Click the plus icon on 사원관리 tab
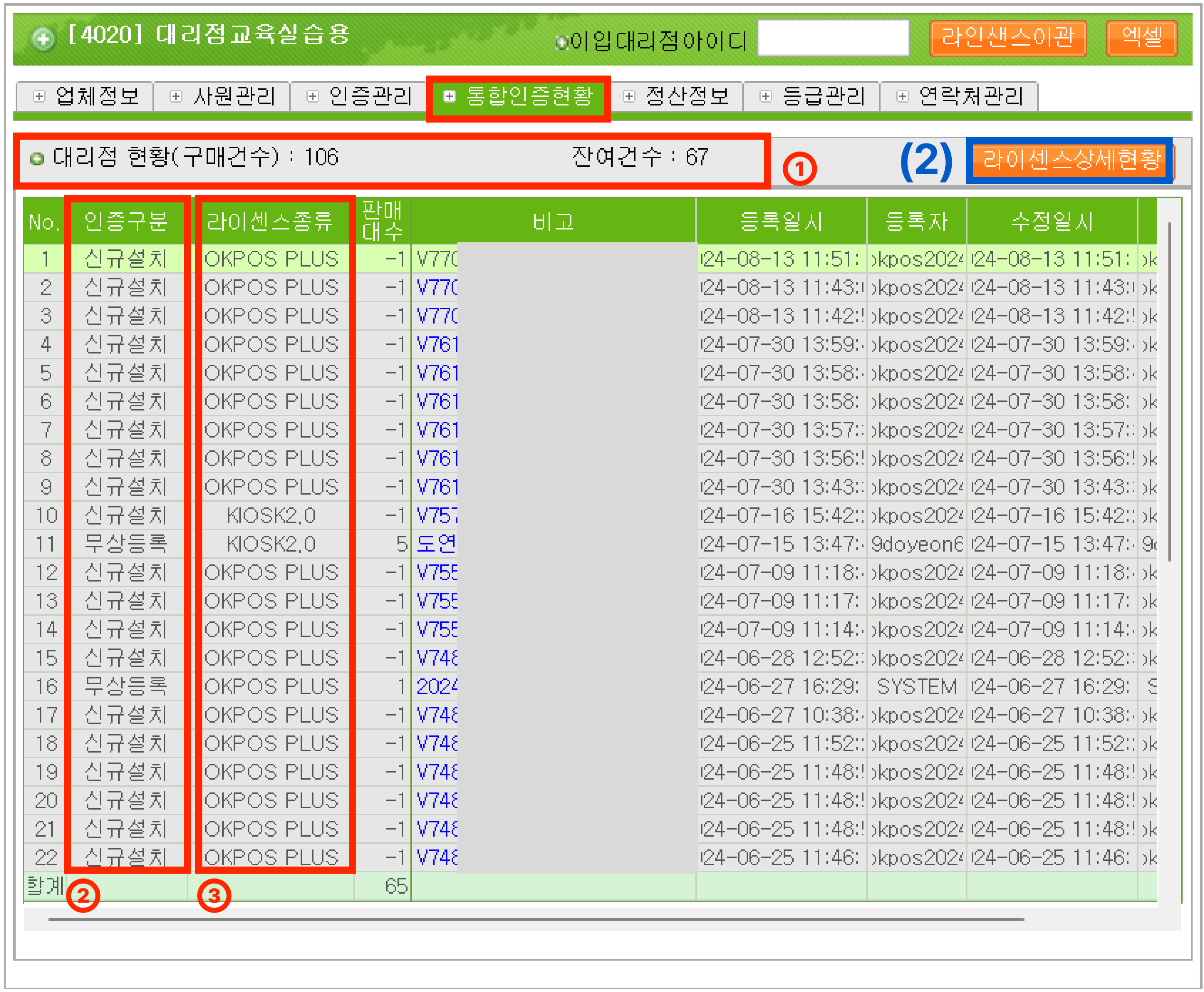 pyautogui.click(x=176, y=96)
